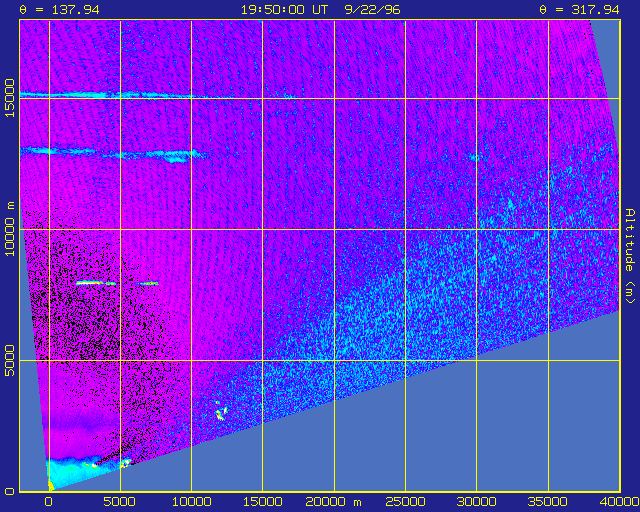Screen dimensions: 640x512
Task: Click the 15000 altitude tick label
Action: point(9,98)
